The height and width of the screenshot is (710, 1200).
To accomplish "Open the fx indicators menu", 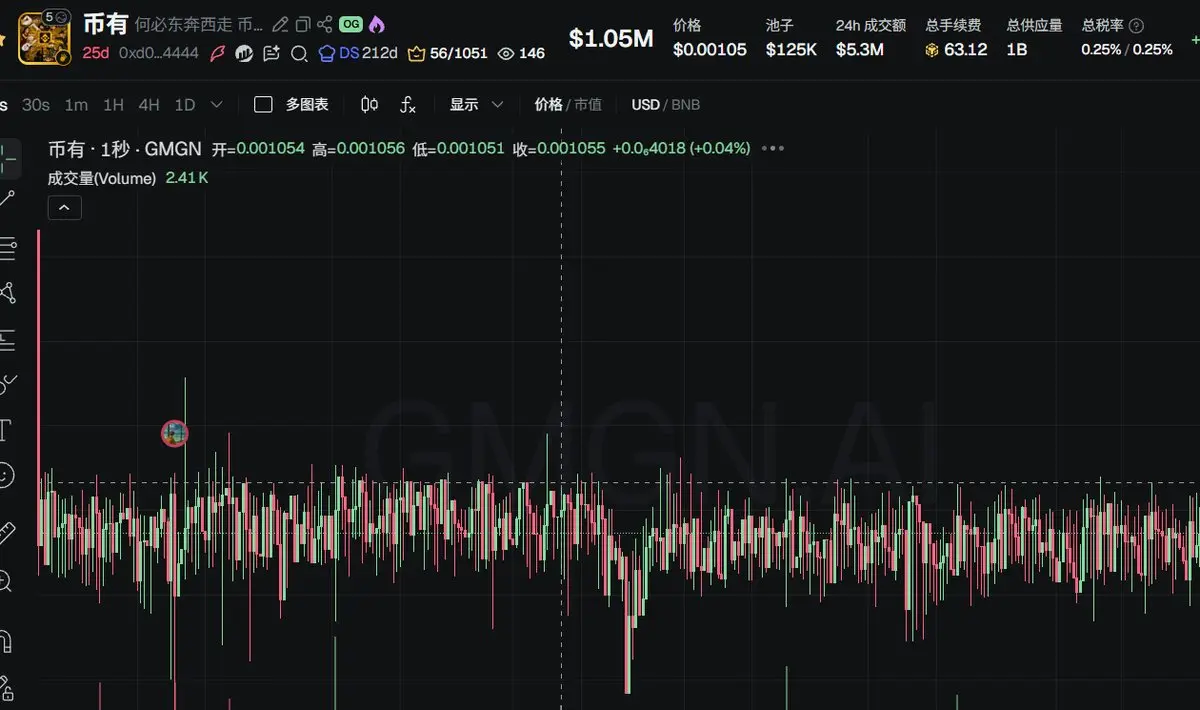I will 408,104.
